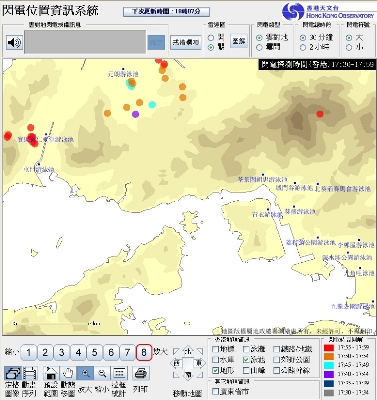The width and height of the screenshot is (377, 400).
Task: Click the speaker sound alert icon
Action: 14,43
